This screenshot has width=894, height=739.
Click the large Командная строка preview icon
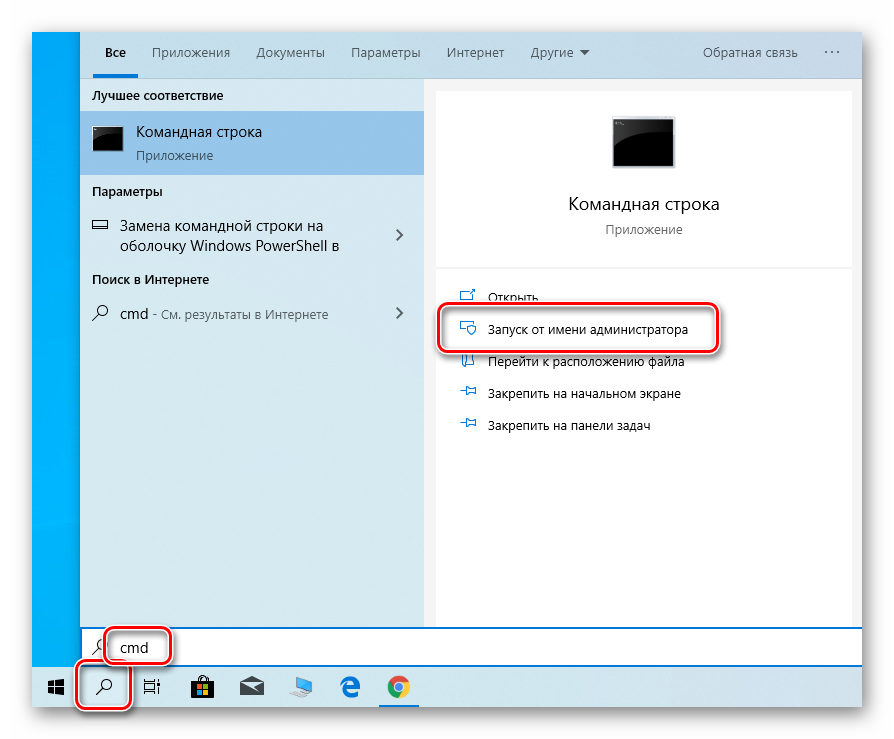(643, 142)
